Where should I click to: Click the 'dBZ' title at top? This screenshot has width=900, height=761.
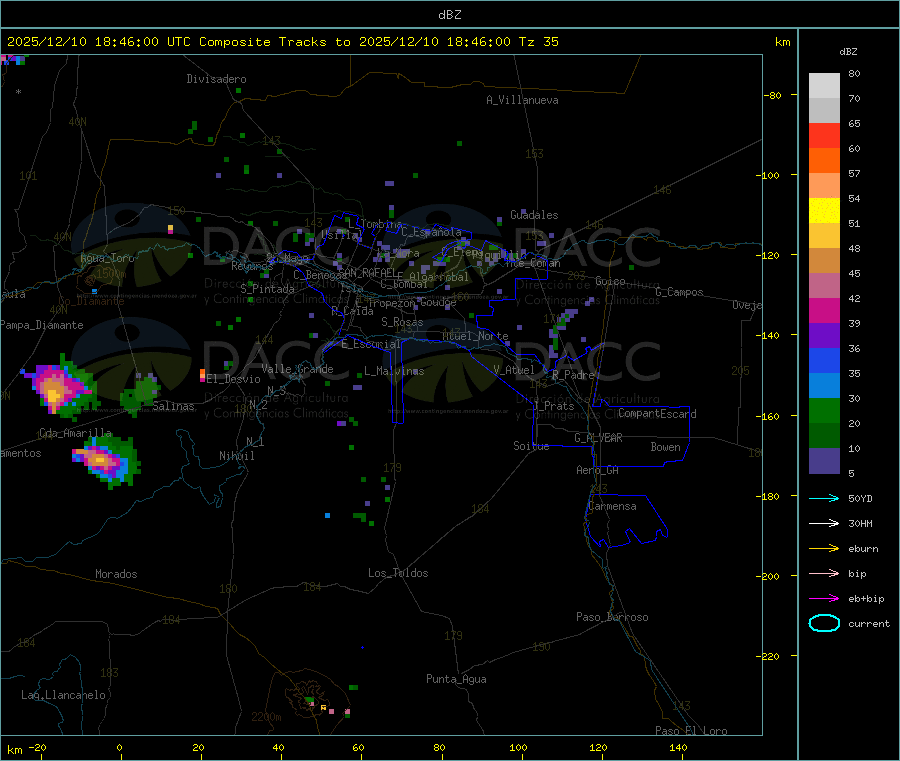[x=449, y=14]
